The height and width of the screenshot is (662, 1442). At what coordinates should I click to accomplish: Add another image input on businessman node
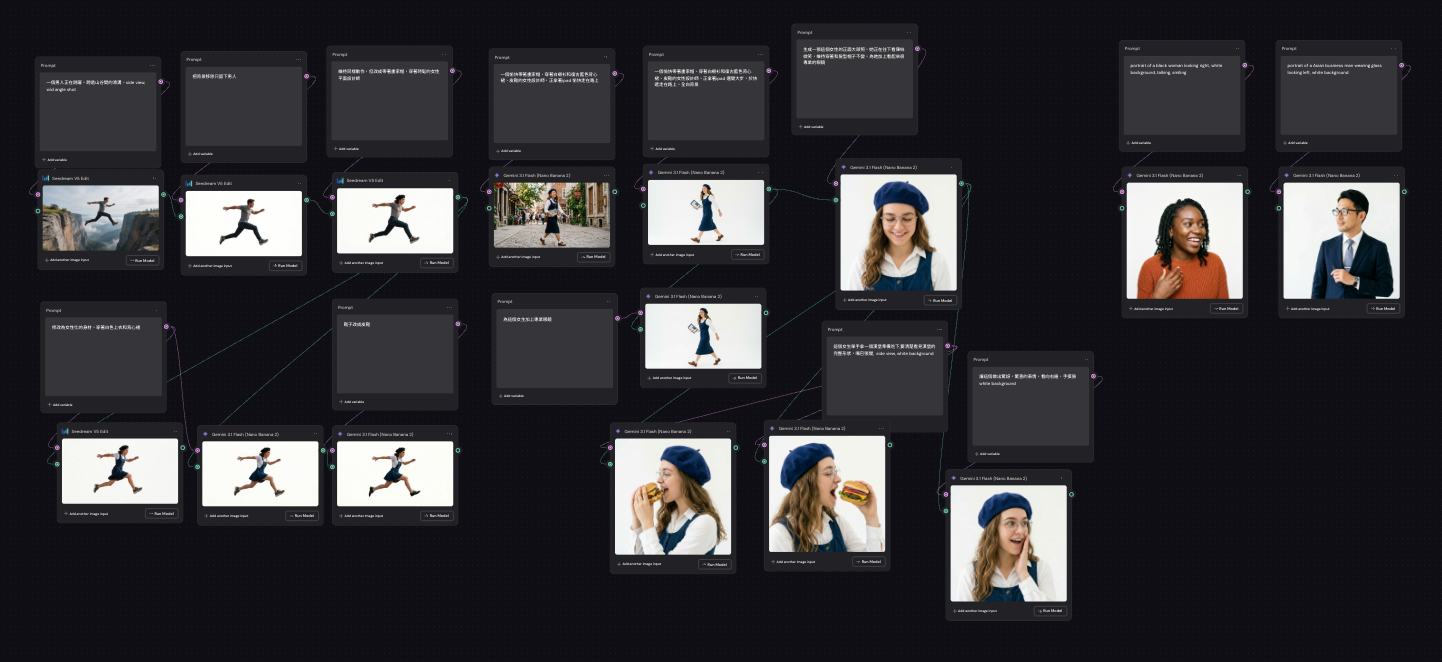click(1308, 308)
